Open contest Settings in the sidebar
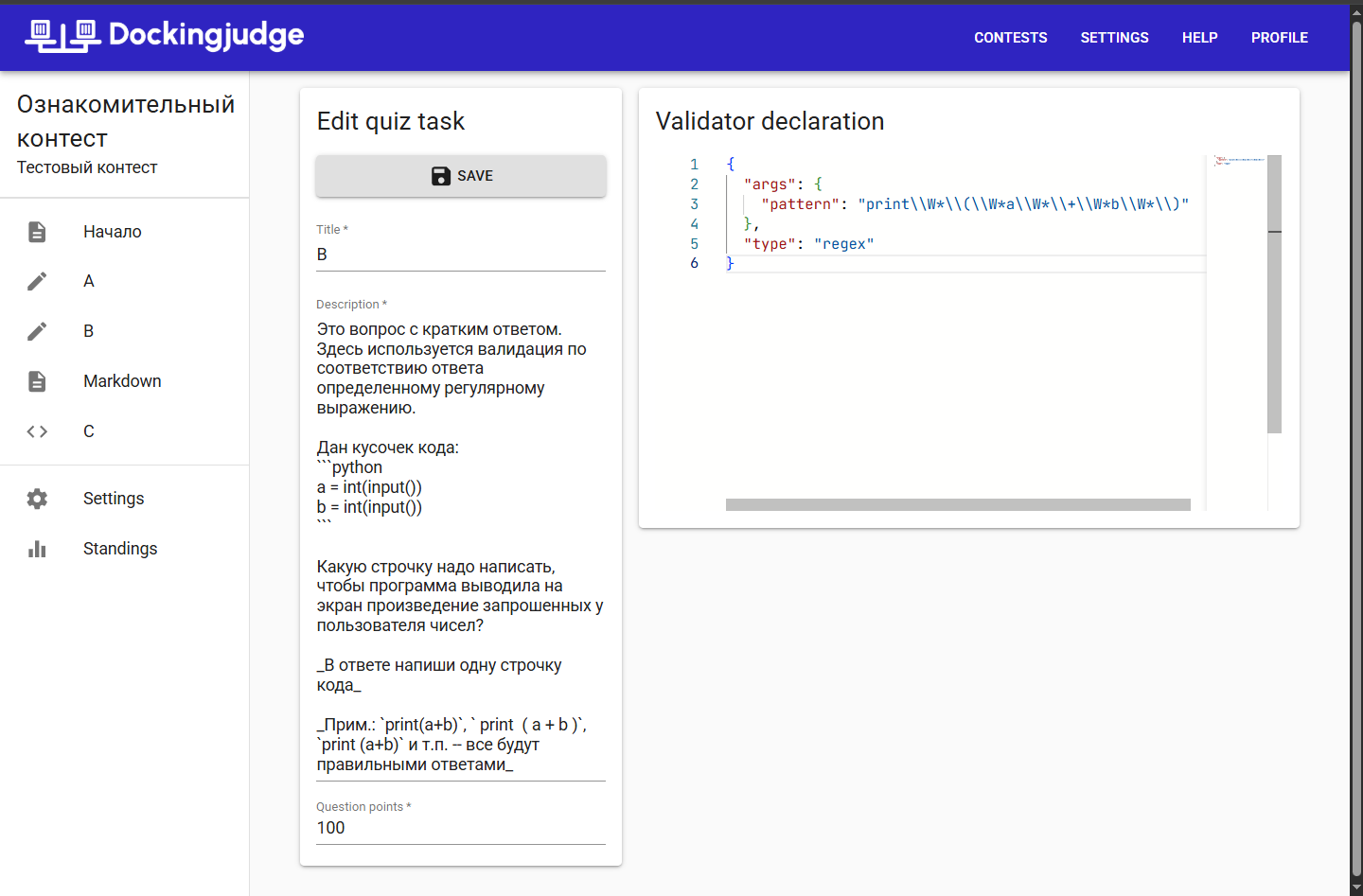Viewport: 1363px width, 896px height. pyautogui.click(x=125, y=499)
